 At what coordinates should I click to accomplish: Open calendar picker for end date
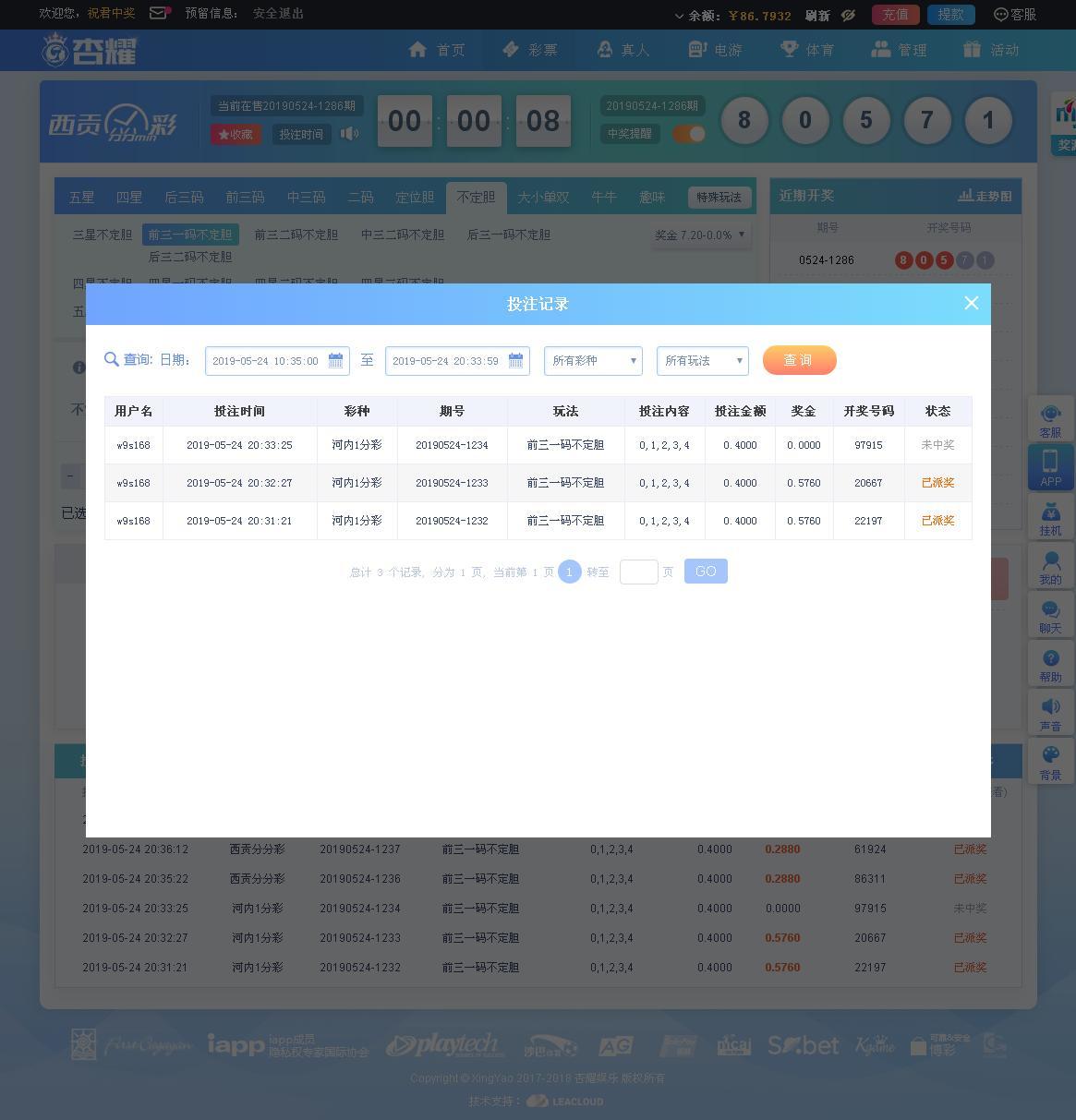[516, 360]
